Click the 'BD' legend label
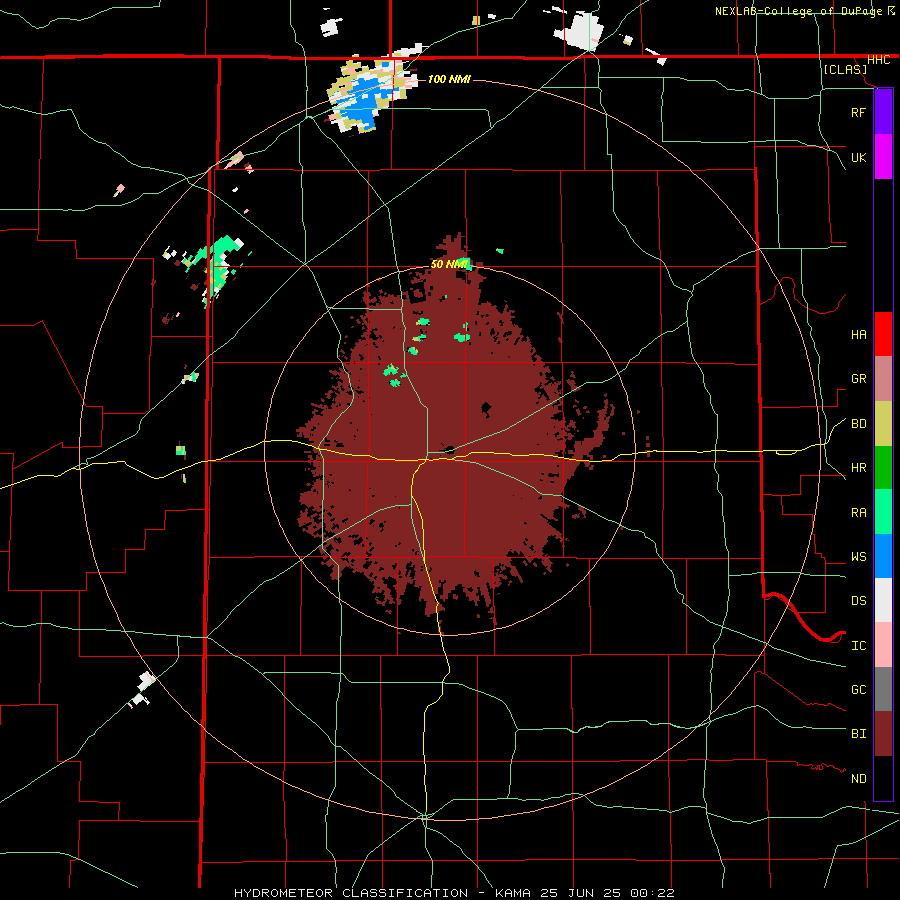Viewport: 900px width, 900px height. click(858, 424)
